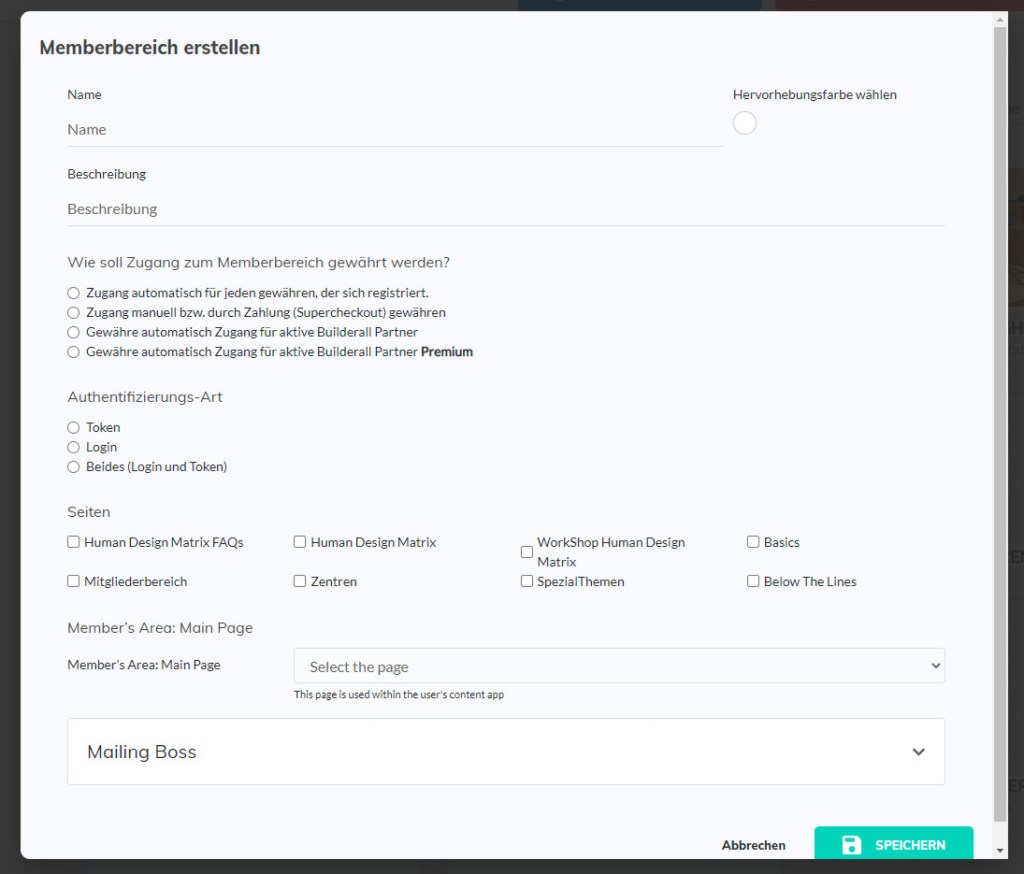This screenshot has width=1024, height=874.
Task: Check the Human Design Matrix FAQs page
Action: 74,542
